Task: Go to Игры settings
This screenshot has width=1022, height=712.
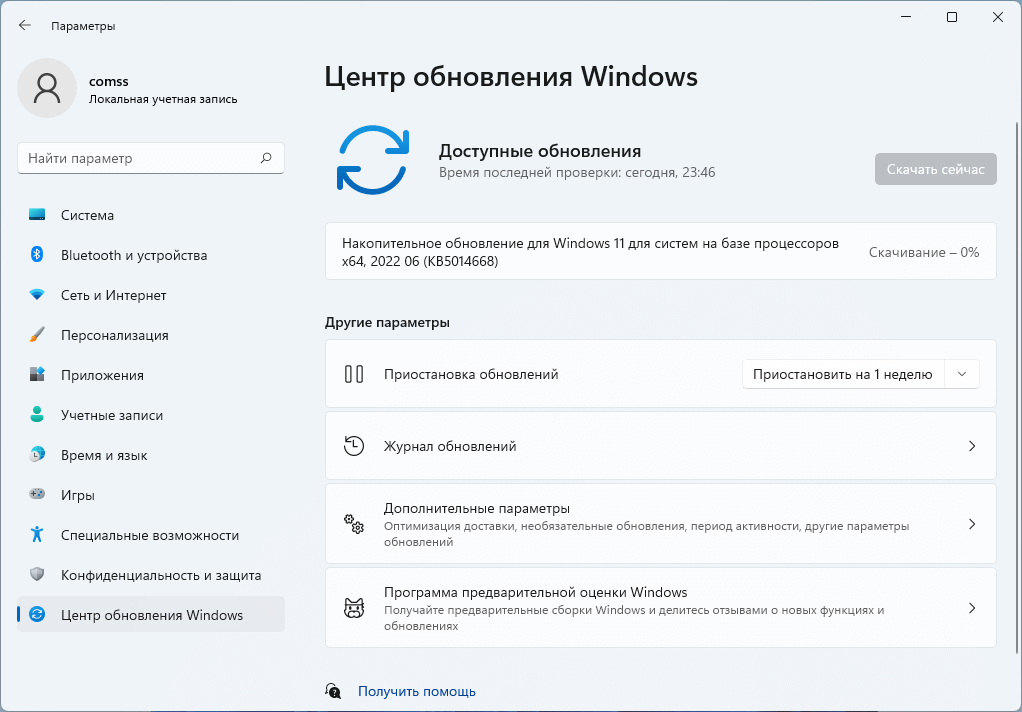Action: pos(151,495)
